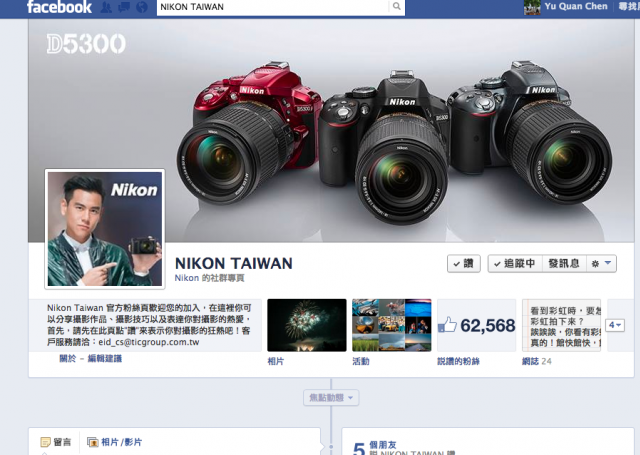The image size is (640, 455).
Task: Click the 相片/影片 photo icon
Action: (x=93, y=442)
